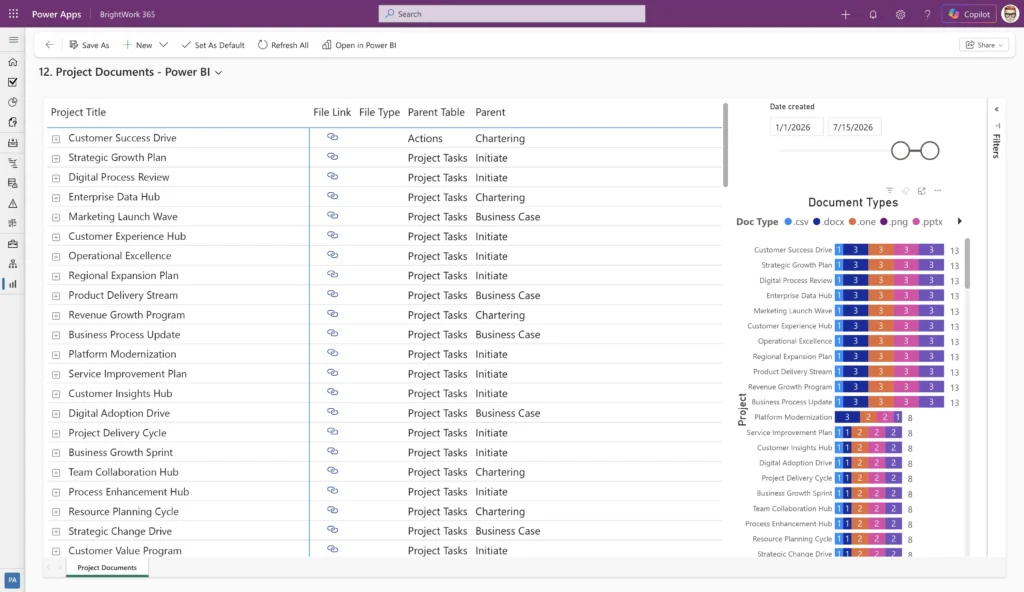Image resolution: width=1024 pixels, height=592 pixels.
Task: Open the notifications bell icon
Action: point(872,14)
